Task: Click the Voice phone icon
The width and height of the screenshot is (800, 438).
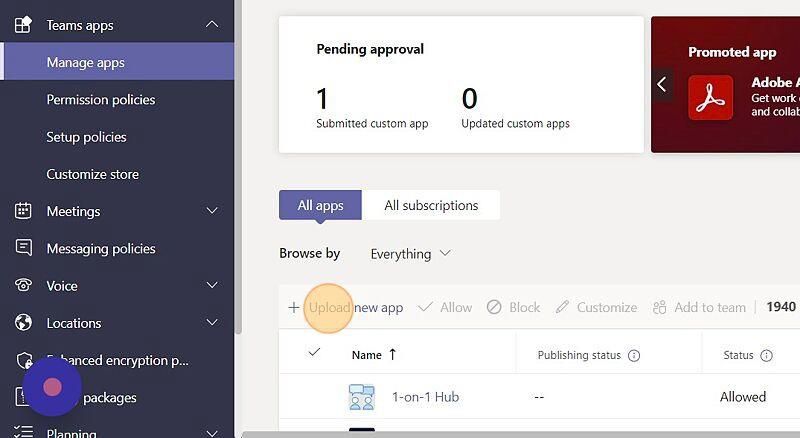Action: click(x=23, y=285)
